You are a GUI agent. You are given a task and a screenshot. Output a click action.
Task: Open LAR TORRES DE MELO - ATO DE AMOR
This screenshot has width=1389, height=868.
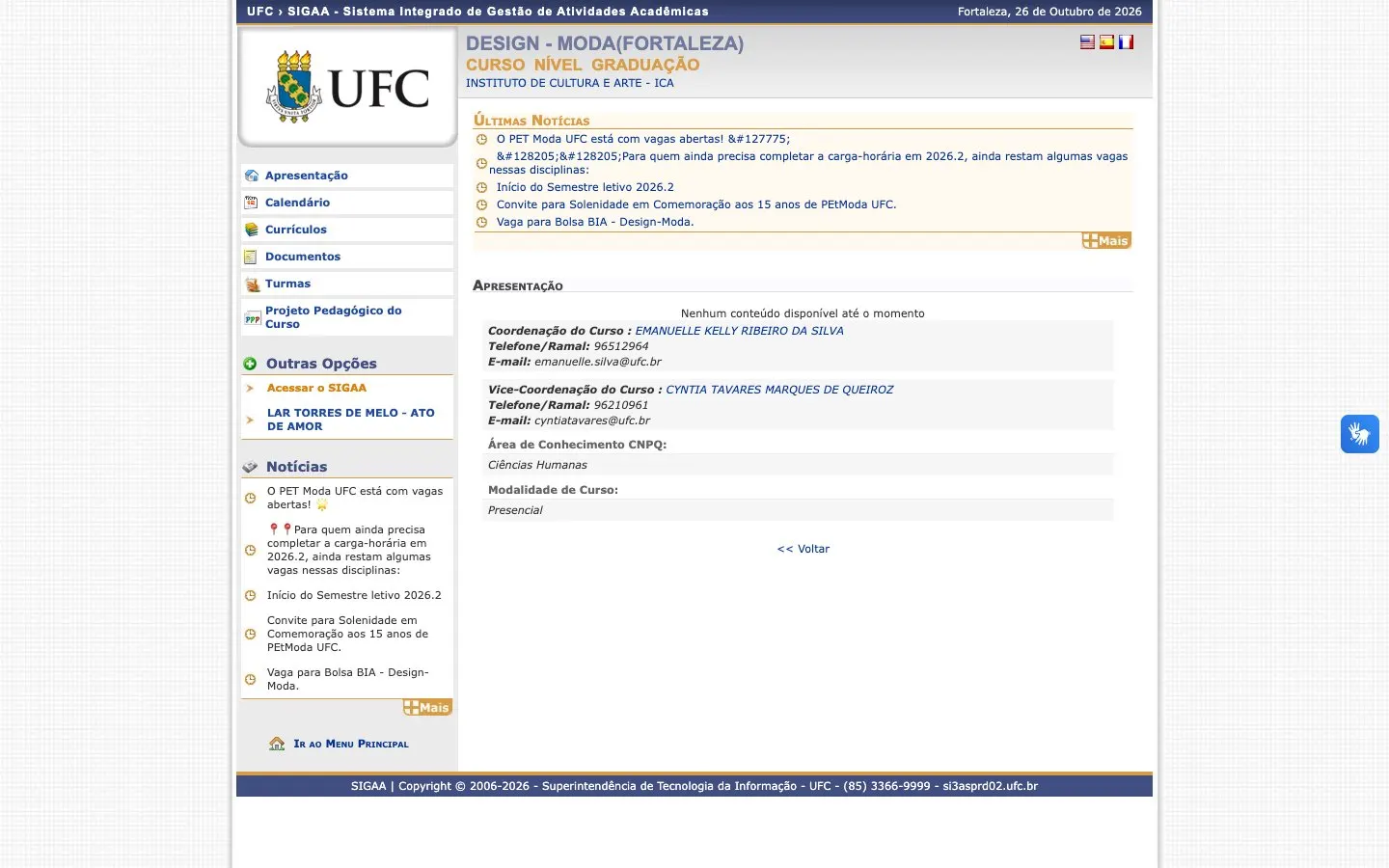[x=351, y=420]
